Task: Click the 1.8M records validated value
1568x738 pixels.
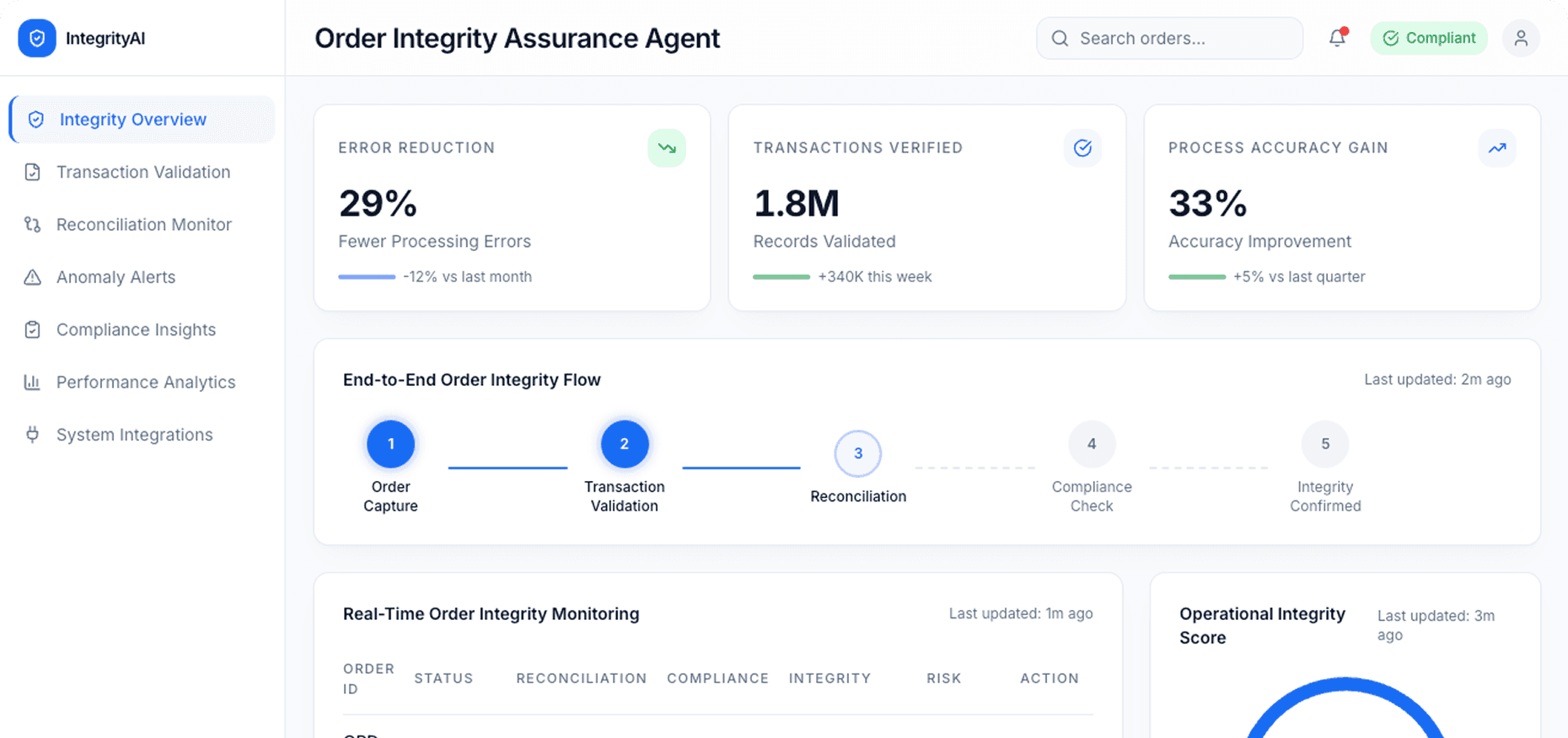Action: (x=797, y=203)
